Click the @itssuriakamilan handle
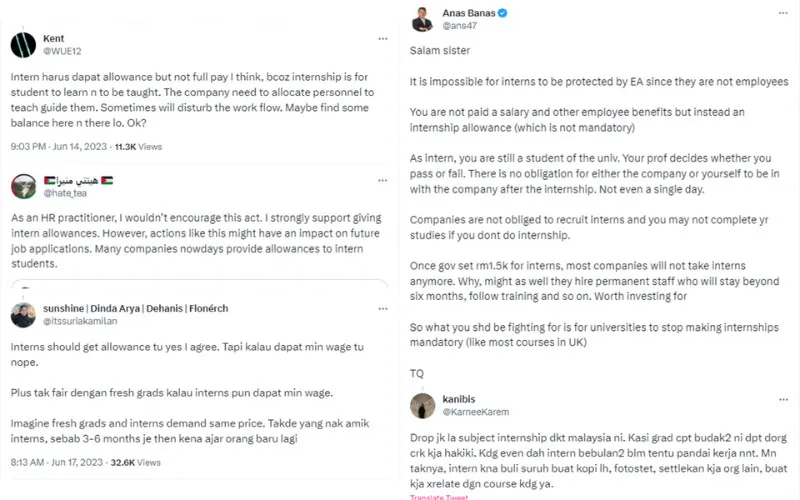Screen dimensions: 800x500 click(x=85, y=322)
